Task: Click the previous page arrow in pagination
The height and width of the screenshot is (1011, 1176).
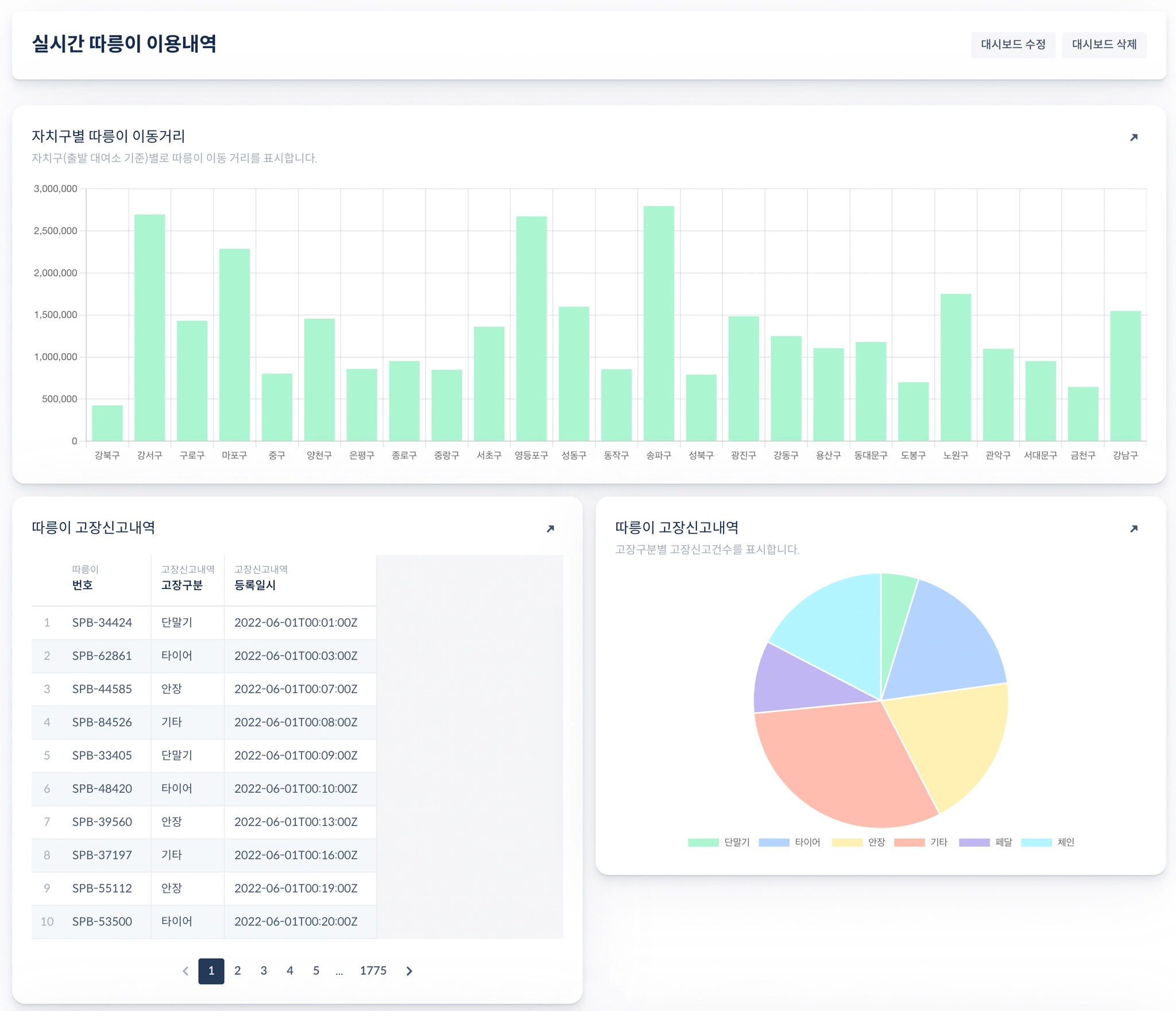Action: 185,971
